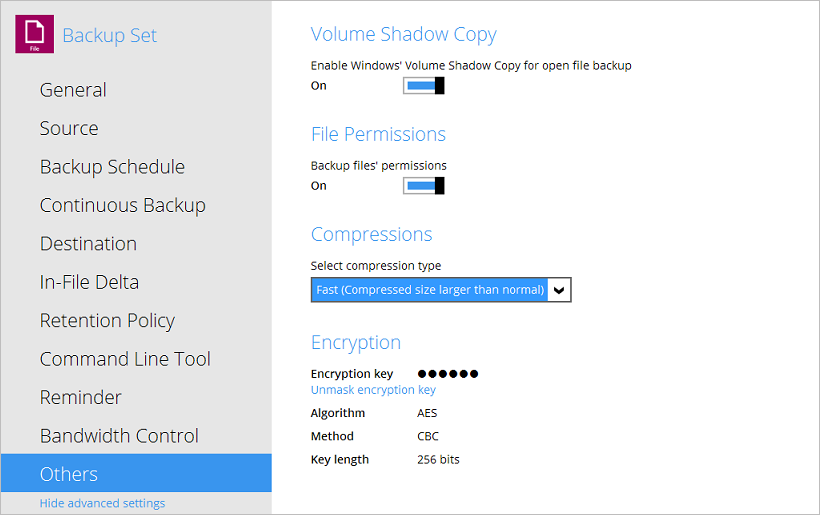Click the Backup Set file icon
Viewport: 820px width, 515px height.
(34, 34)
